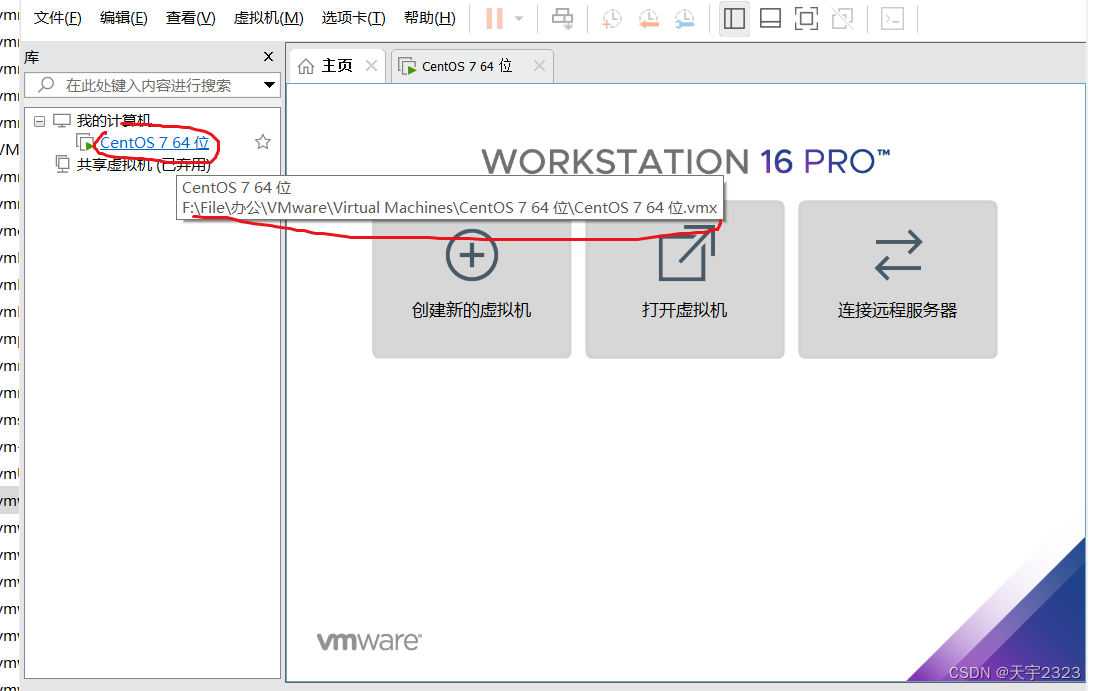
Task: Open the 查看(V) menu
Action: [x=190, y=18]
